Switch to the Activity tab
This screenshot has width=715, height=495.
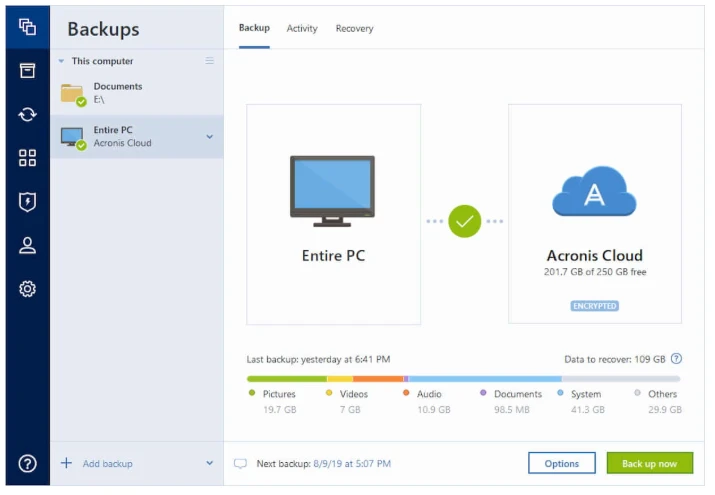[x=302, y=28]
